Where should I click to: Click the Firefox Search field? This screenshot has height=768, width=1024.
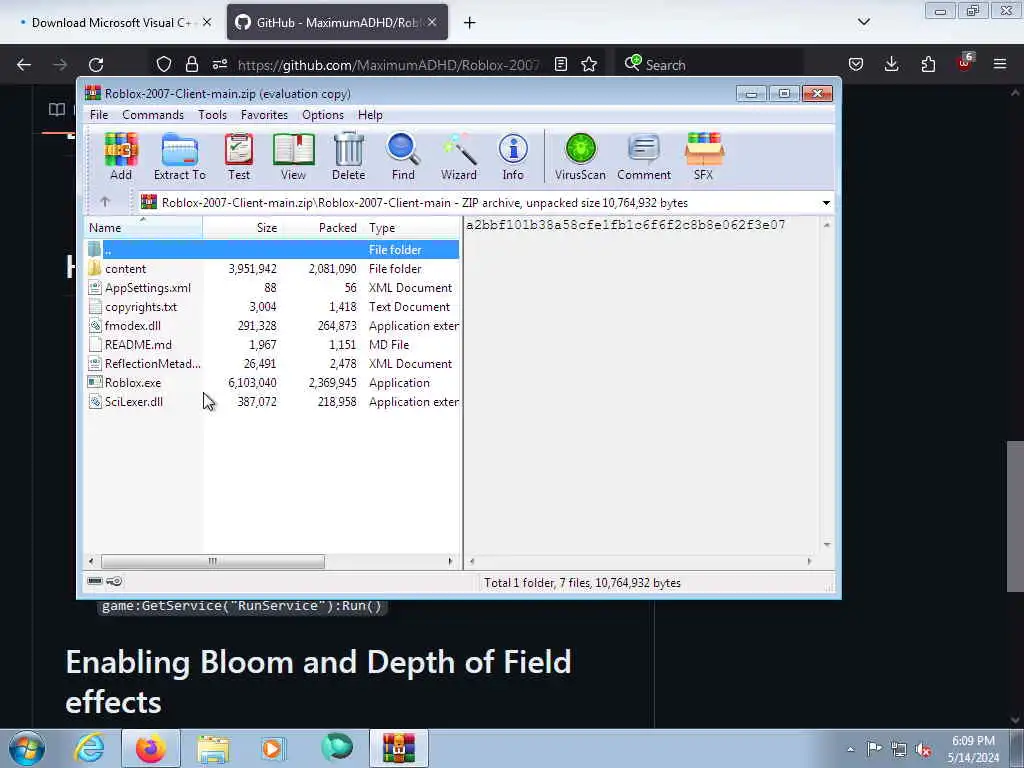pyautogui.click(x=709, y=64)
